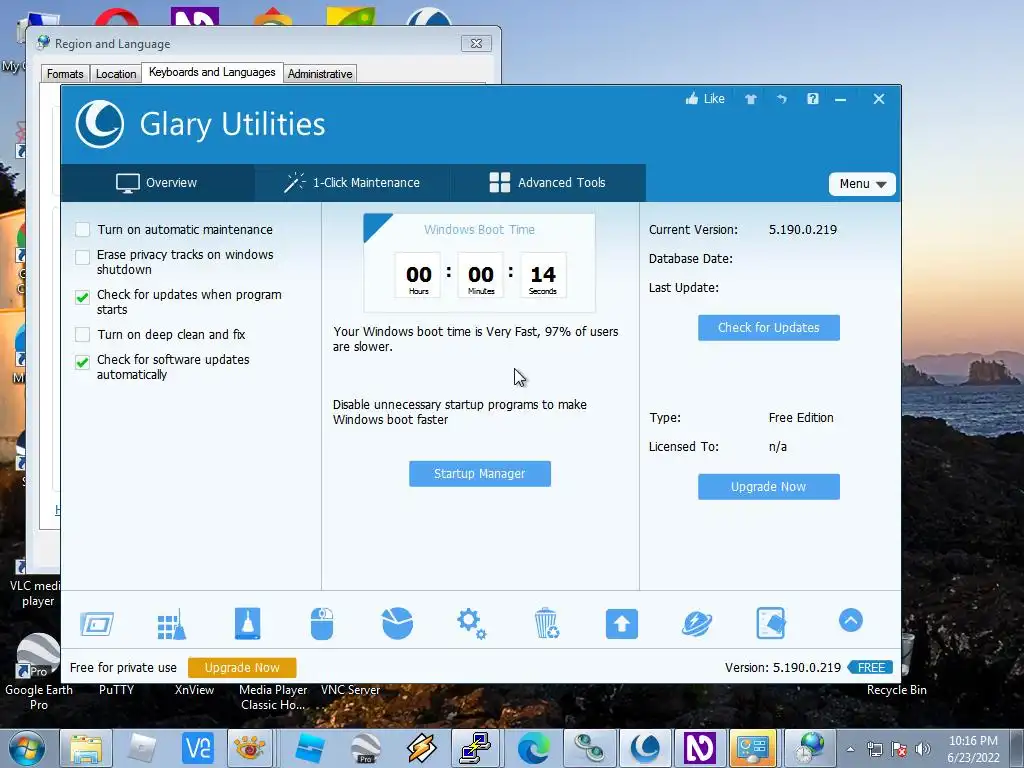The width and height of the screenshot is (1024, 768).
Task: Click the restore undo arrow in title bar
Action: coord(782,99)
